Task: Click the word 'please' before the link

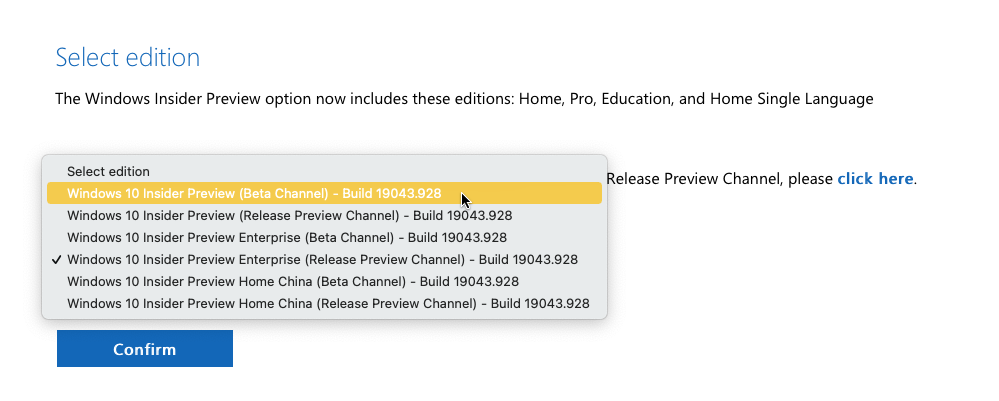Action: (811, 179)
